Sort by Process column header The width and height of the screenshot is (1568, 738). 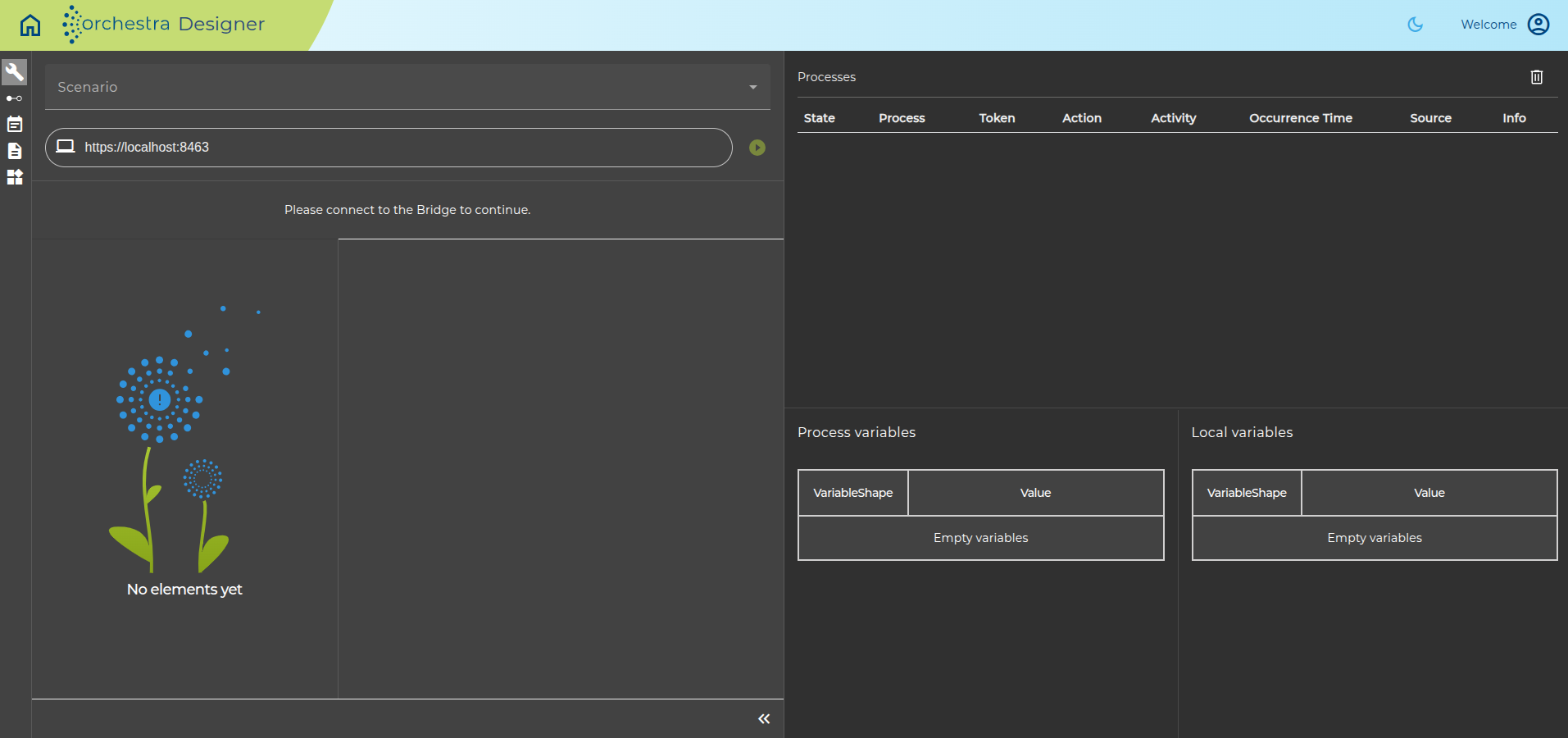tap(902, 118)
